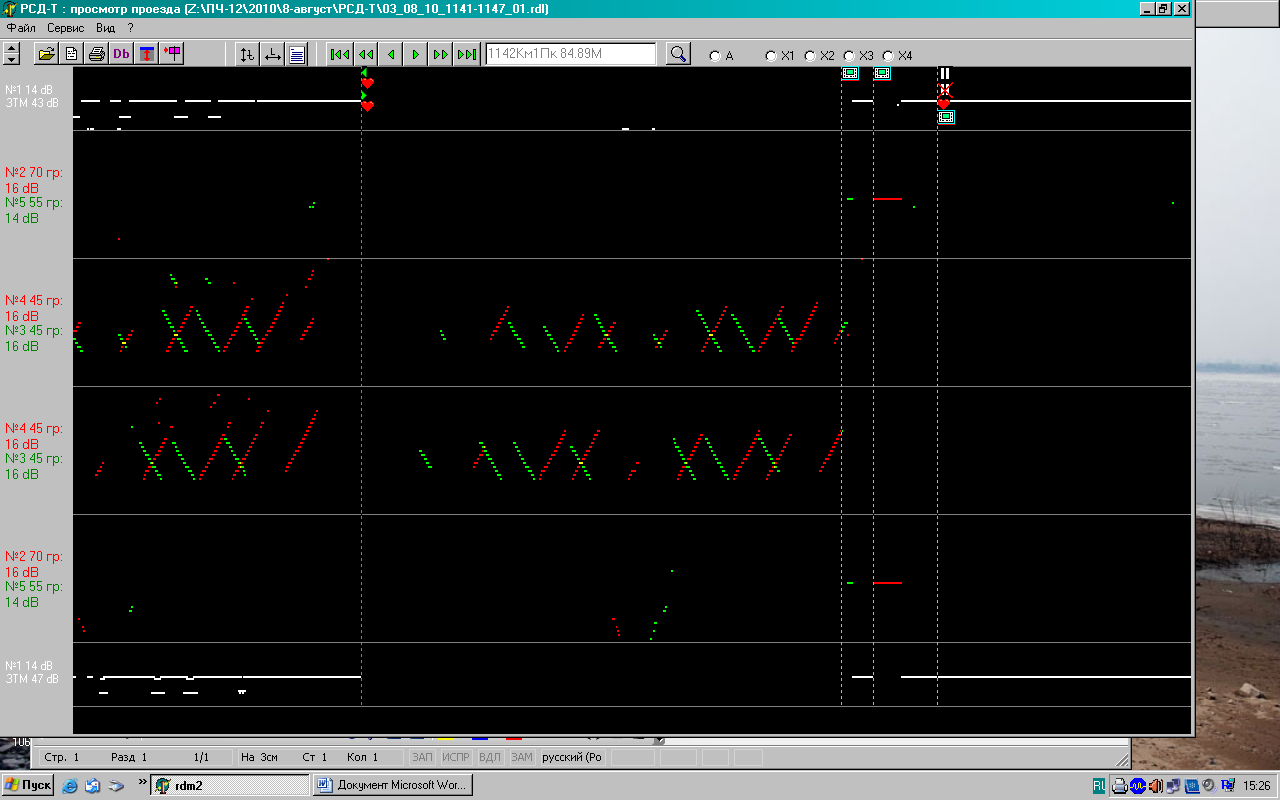Click the Print icon in toolbar
The image size is (1280, 800).
pos(97,54)
